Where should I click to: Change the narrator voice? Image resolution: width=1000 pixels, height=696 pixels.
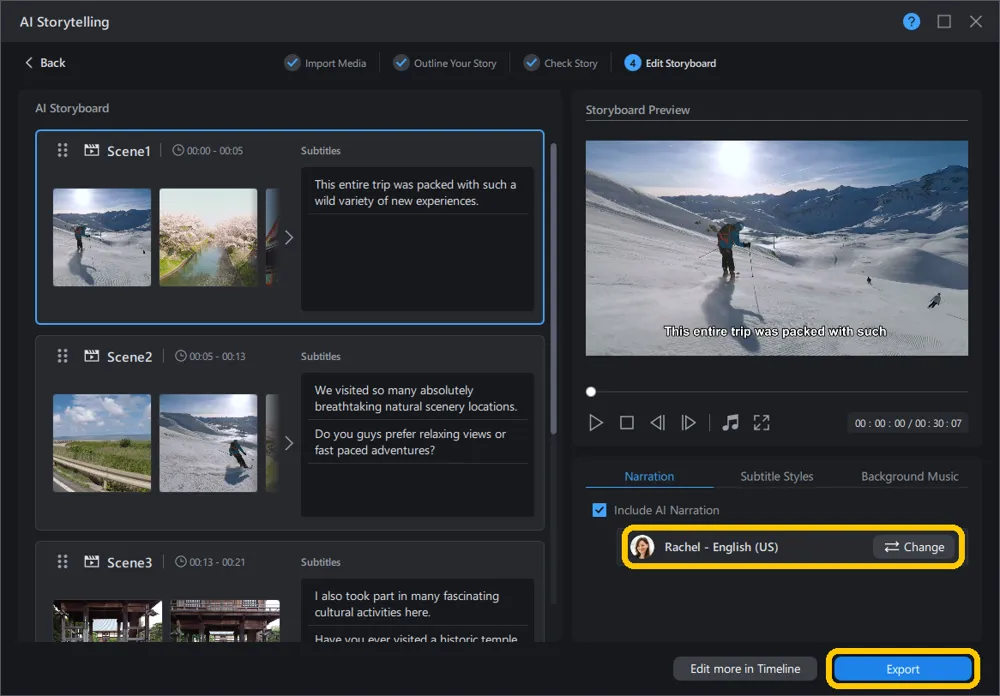(914, 547)
